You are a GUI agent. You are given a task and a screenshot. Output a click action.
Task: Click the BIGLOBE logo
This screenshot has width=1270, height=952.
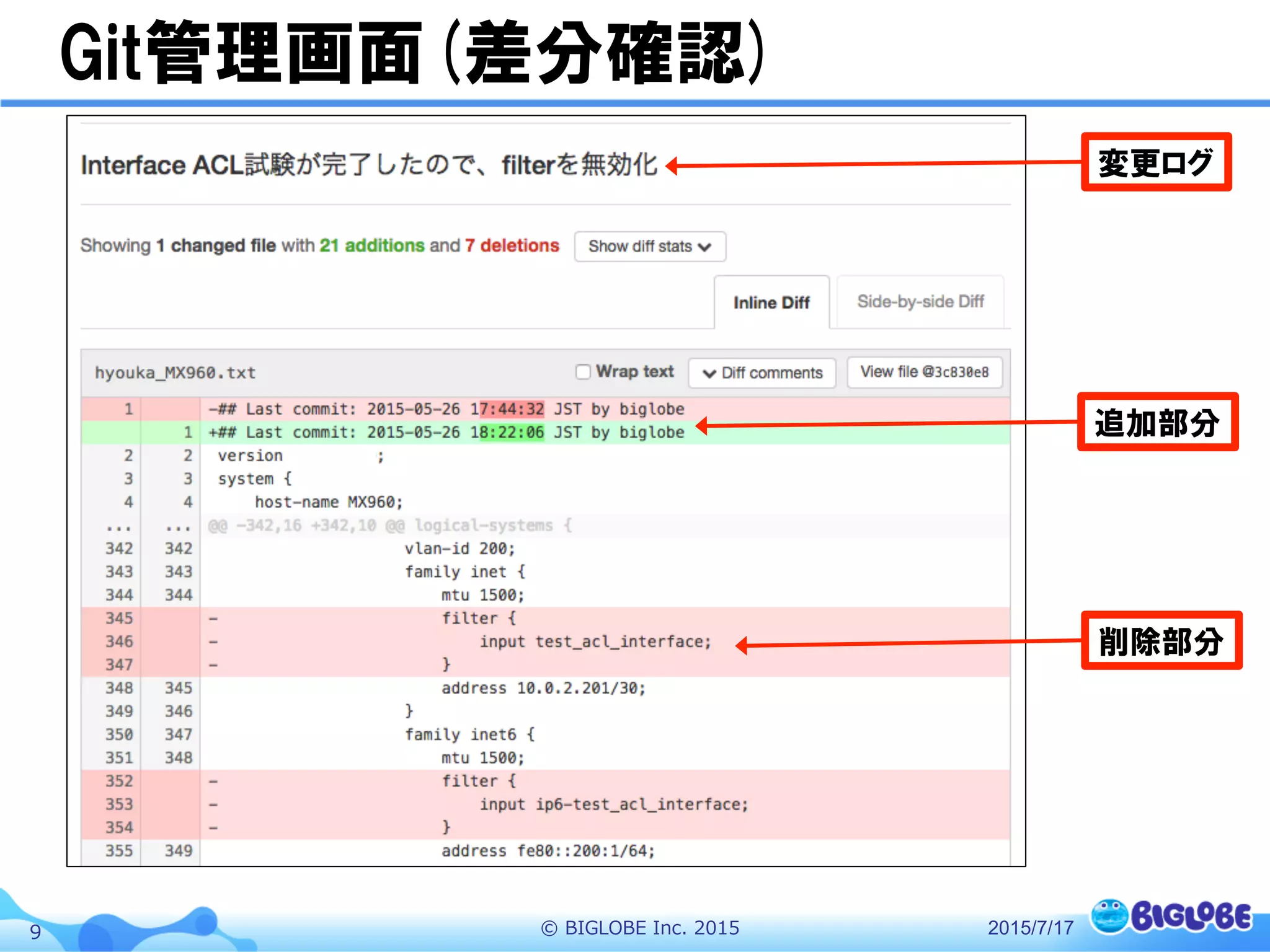pos(1172,916)
